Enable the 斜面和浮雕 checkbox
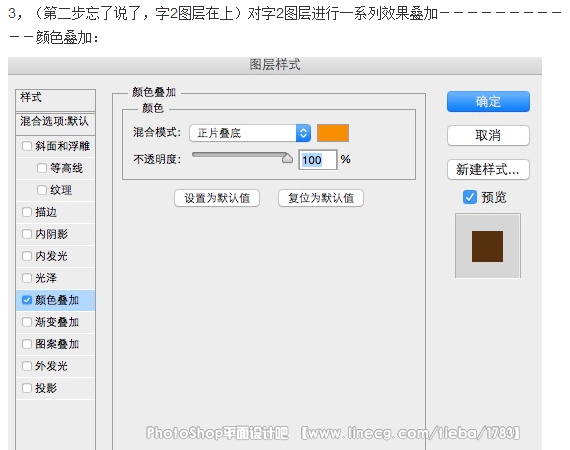 coord(27,146)
